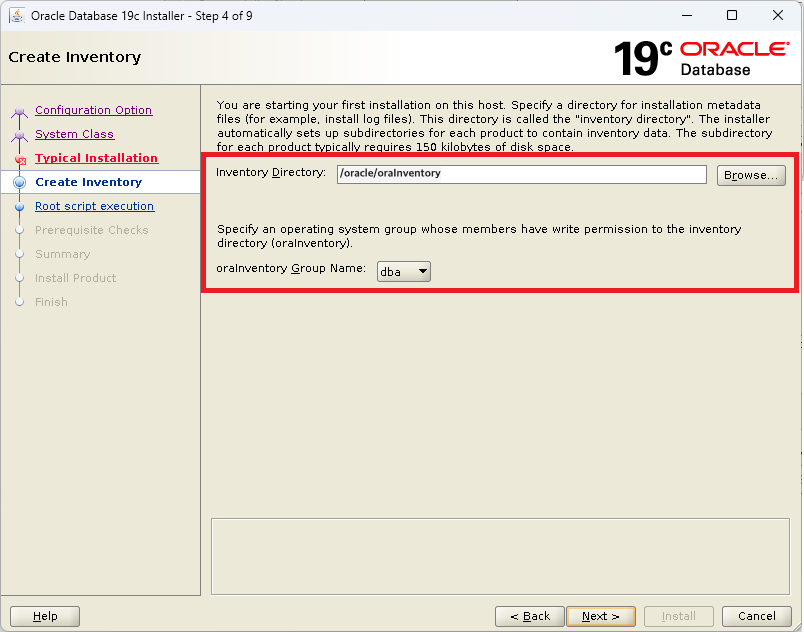This screenshot has height=632, width=804.
Task: Select the Create Inventory step
Action: [88, 182]
